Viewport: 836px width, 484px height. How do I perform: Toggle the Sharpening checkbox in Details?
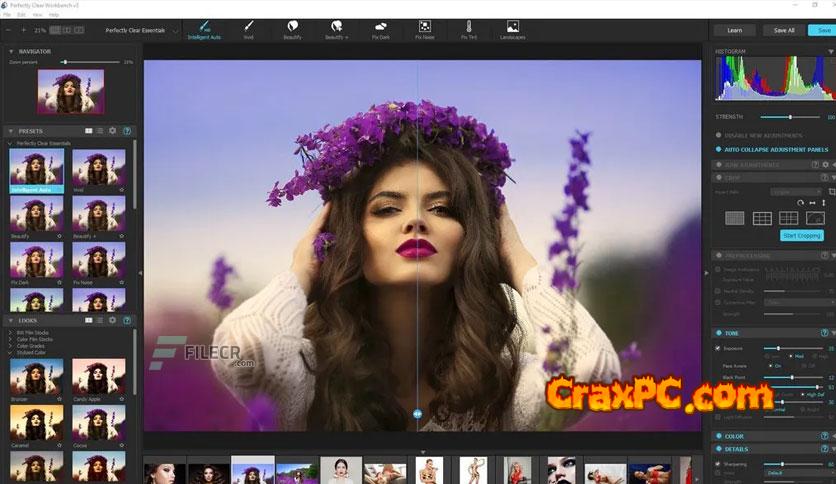pos(717,464)
